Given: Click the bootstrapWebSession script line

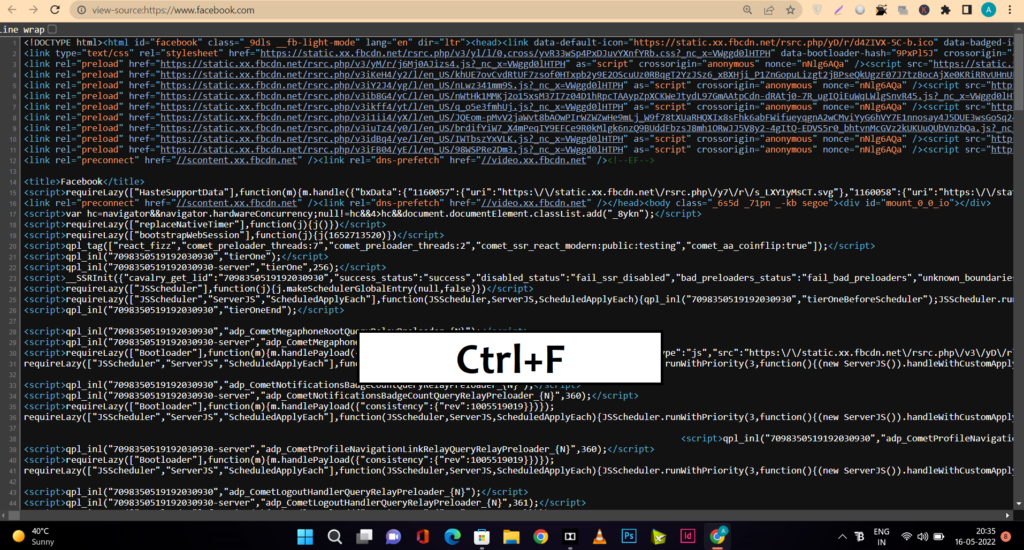Looking at the screenshot, I should (234, 235).
